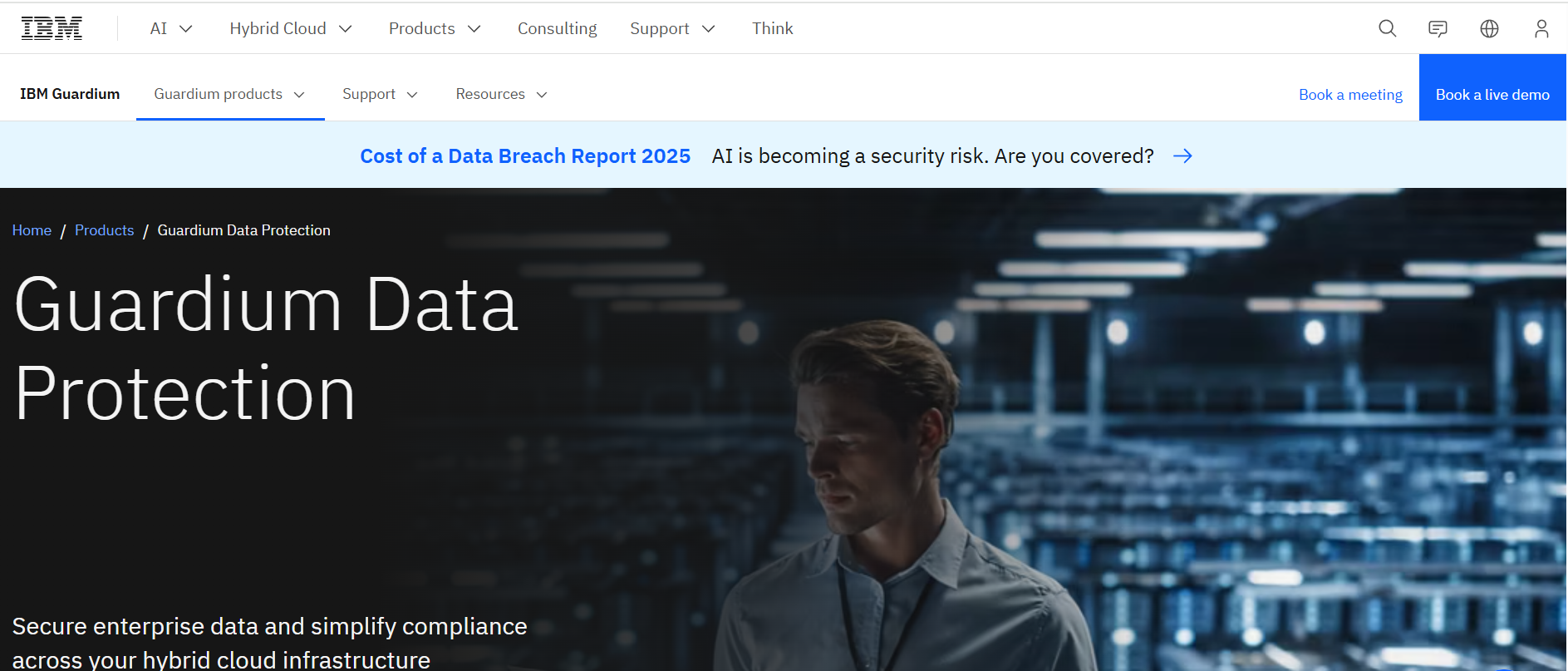
Task: Click 'AI is becoming a security risk' text
Action: click(932, 155)
